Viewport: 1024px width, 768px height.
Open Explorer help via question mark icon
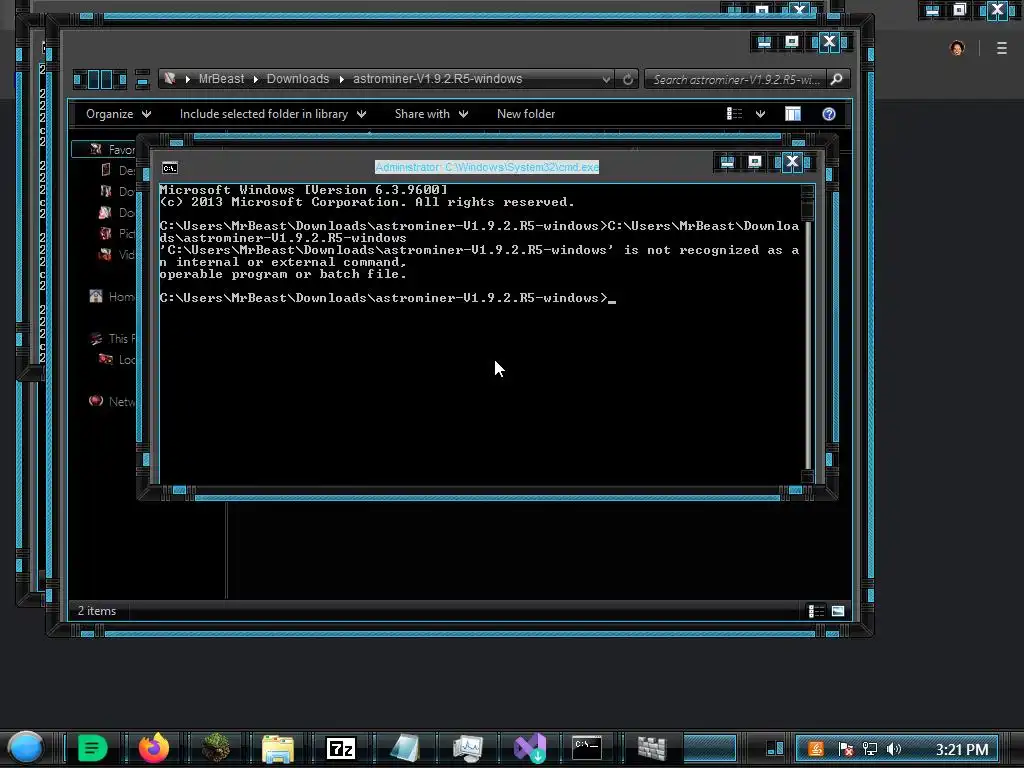[x=829, y=114]
